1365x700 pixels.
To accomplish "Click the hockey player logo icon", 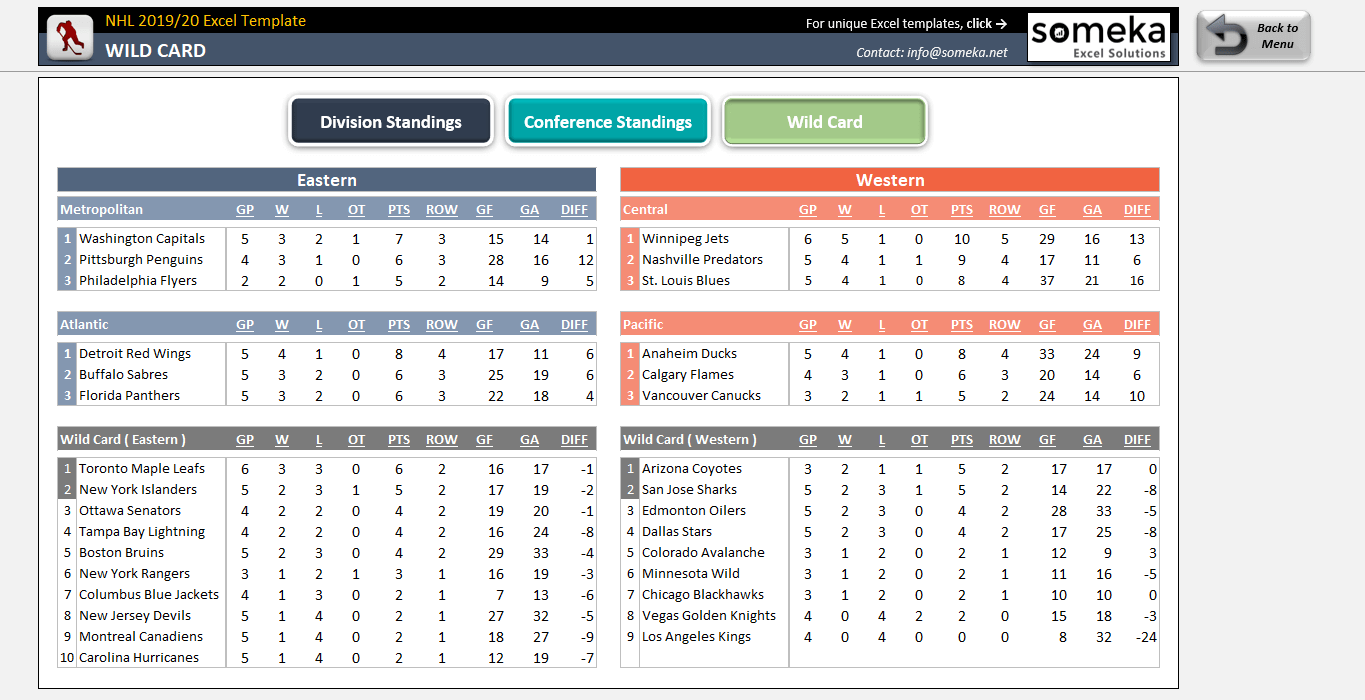I will point(68,37).
